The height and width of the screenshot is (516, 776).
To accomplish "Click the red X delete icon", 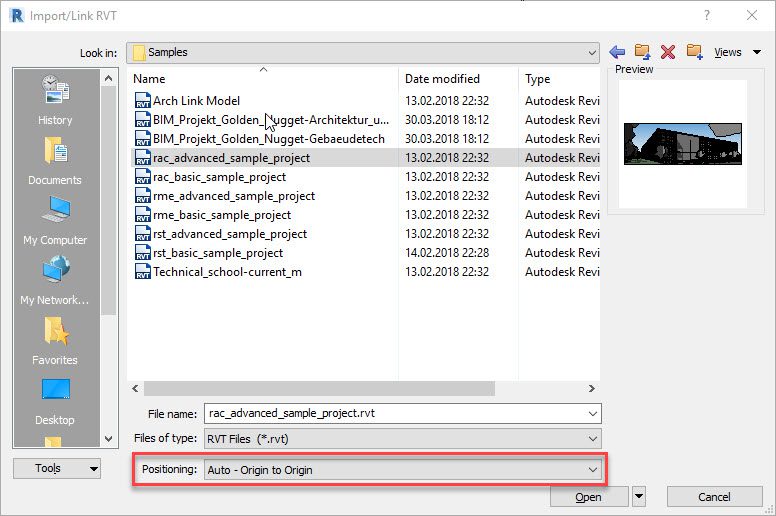I will (668, 51).
